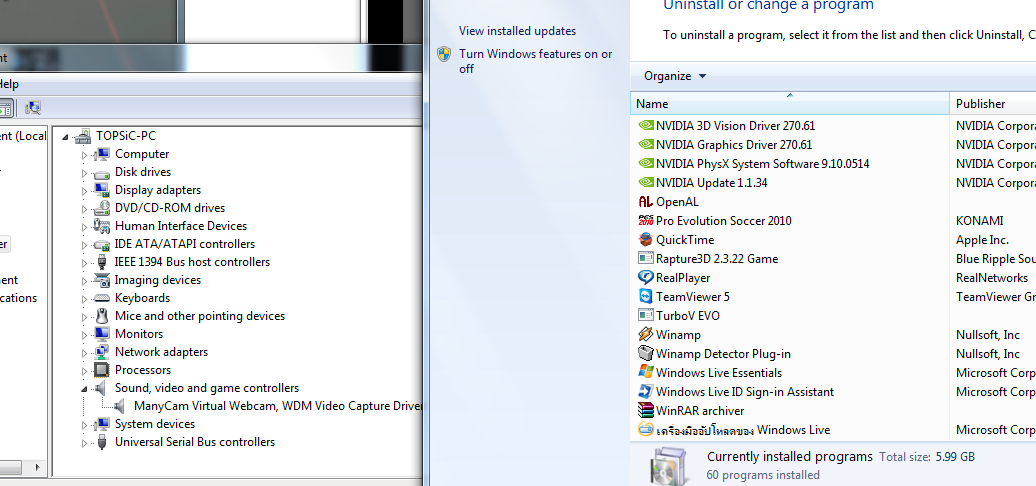1036x486 pixels.
Task: Click the TeamViewer 5 icon in the list
Action: click(646, 297)
